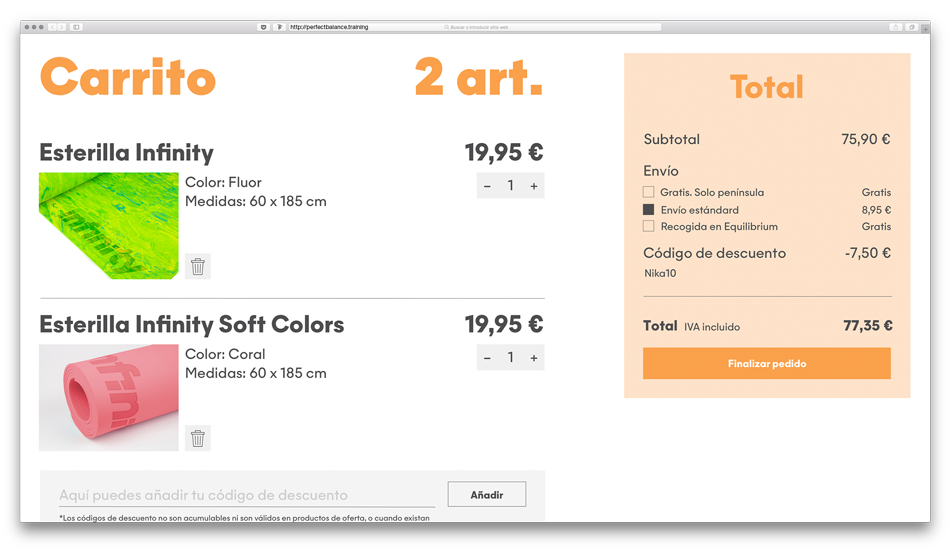Click the applied 'Nika10' discount code
950x559 pixels.
pos(660,273)
